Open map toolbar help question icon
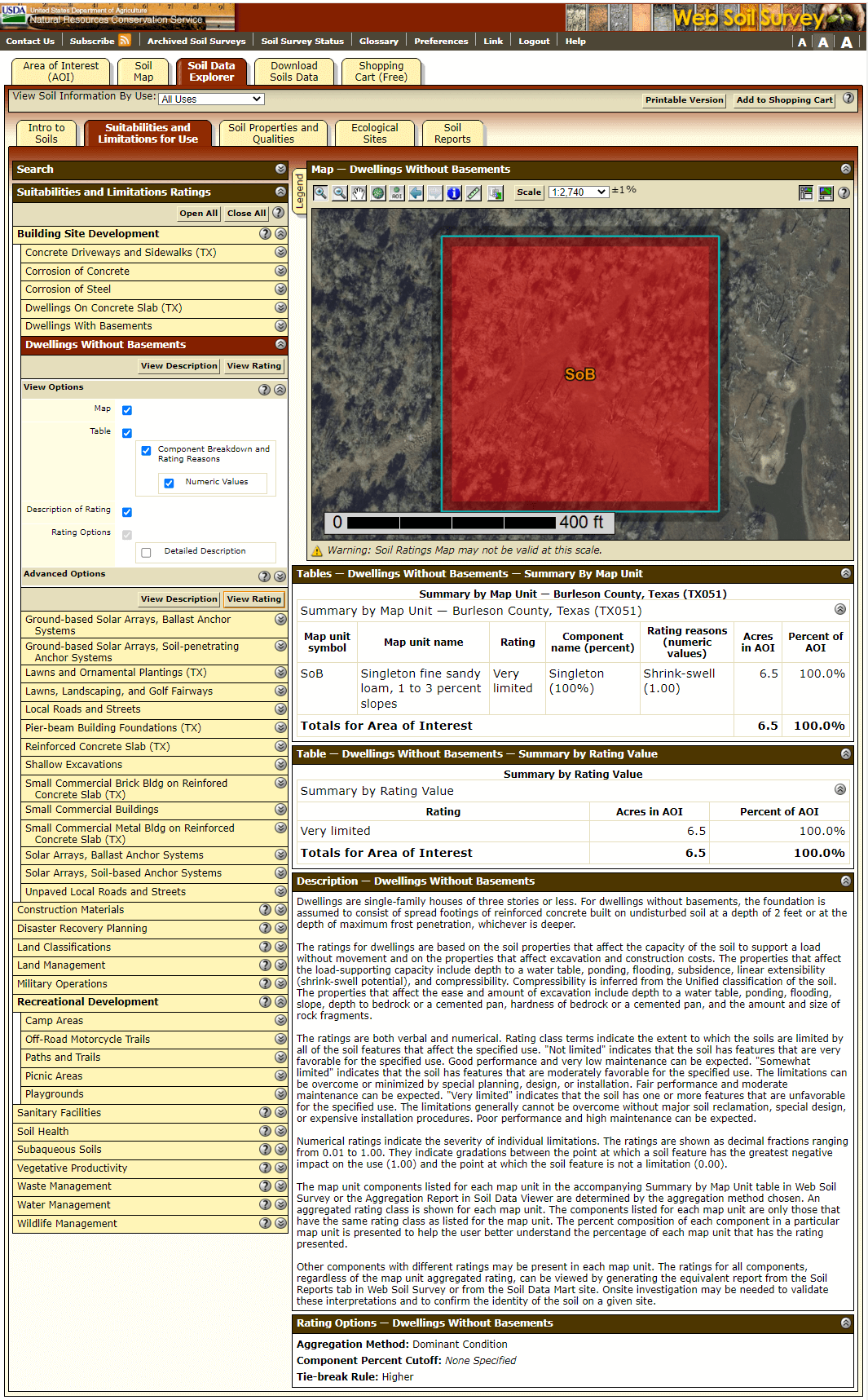Image resolution: width=868 pixels, height=1400 pixels. [x=844, y=193]
